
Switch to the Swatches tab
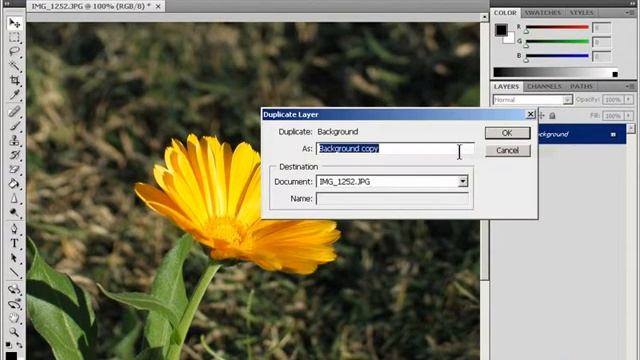click(543, 13)
